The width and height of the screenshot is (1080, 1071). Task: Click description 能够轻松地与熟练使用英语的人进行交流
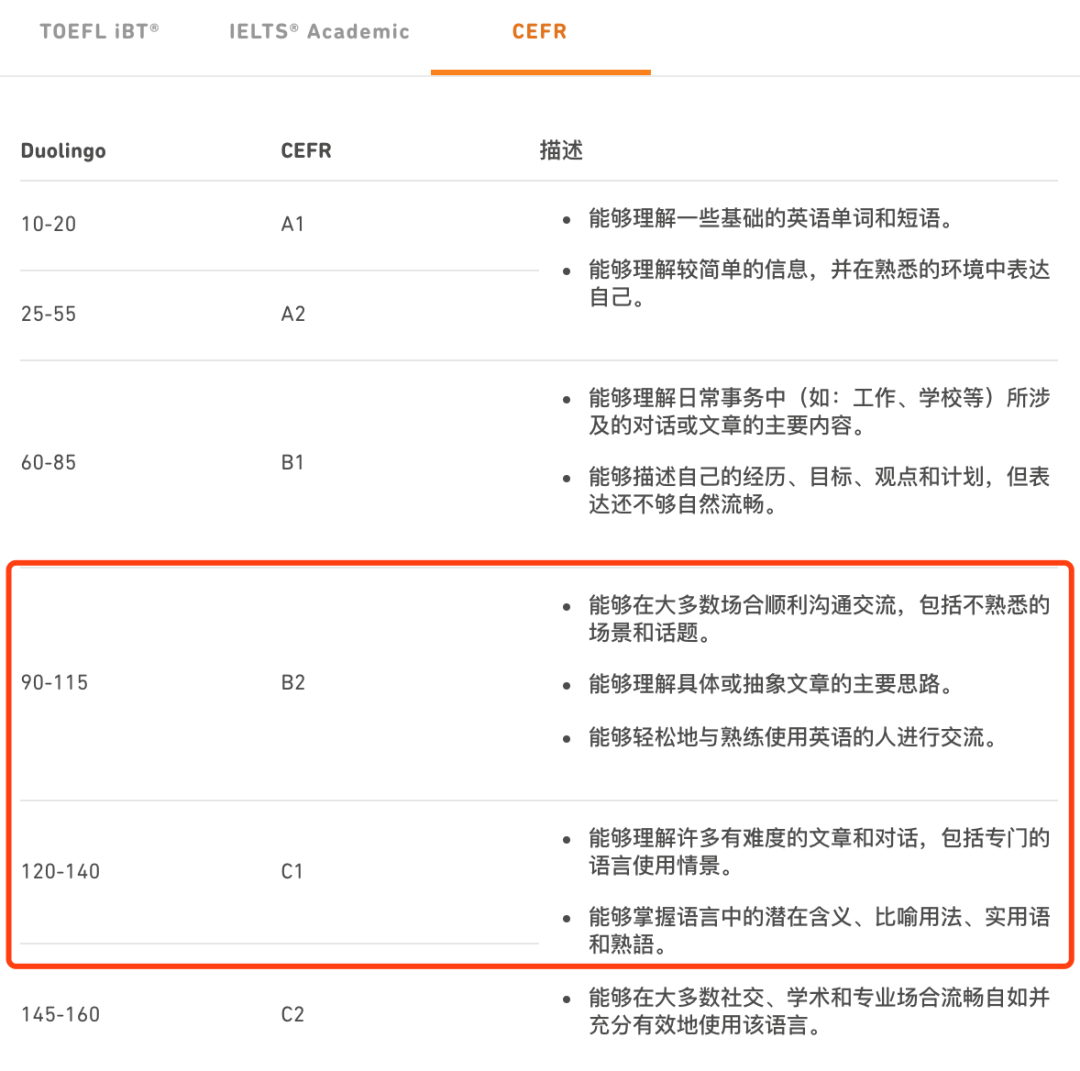pyautogui.click(x=793, y=737)
